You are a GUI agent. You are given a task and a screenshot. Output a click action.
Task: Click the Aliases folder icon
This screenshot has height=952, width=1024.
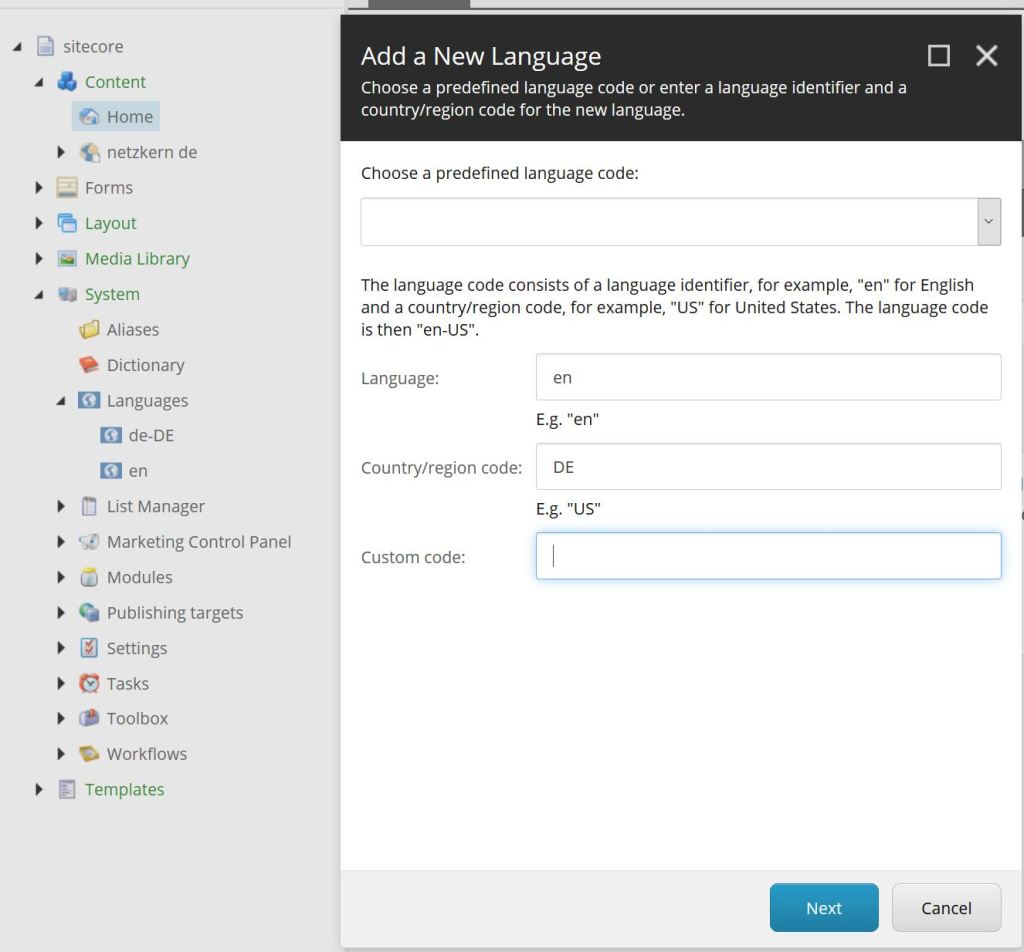[x=89, y=330]
